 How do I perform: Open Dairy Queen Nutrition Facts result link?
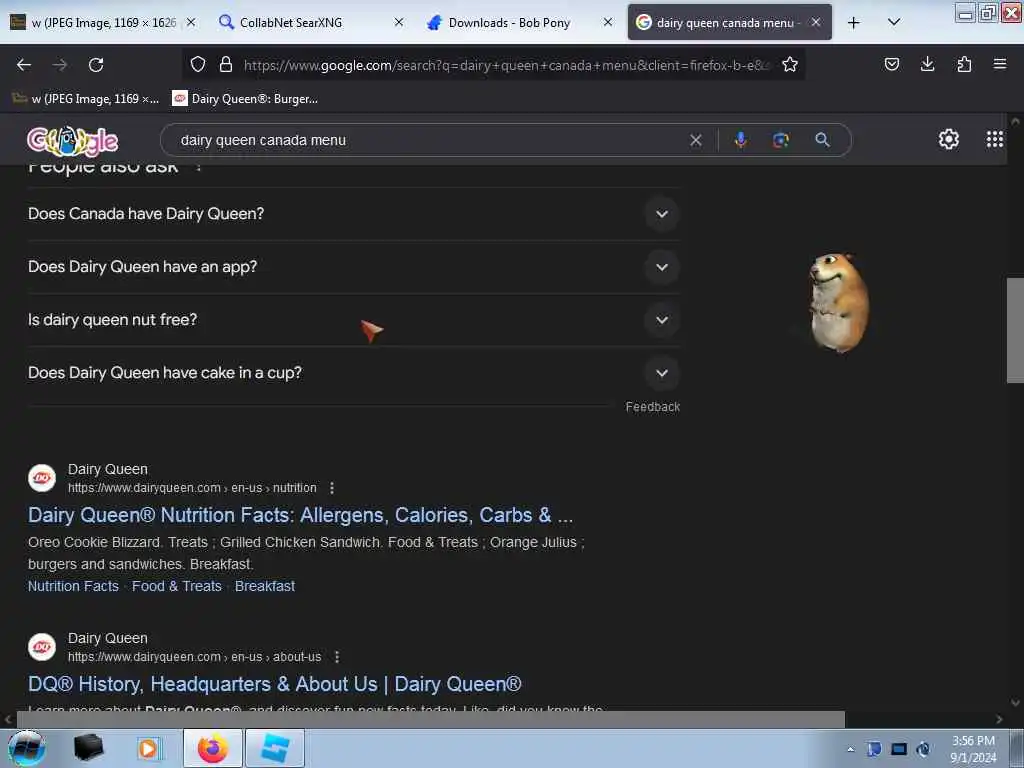[300, 515]
